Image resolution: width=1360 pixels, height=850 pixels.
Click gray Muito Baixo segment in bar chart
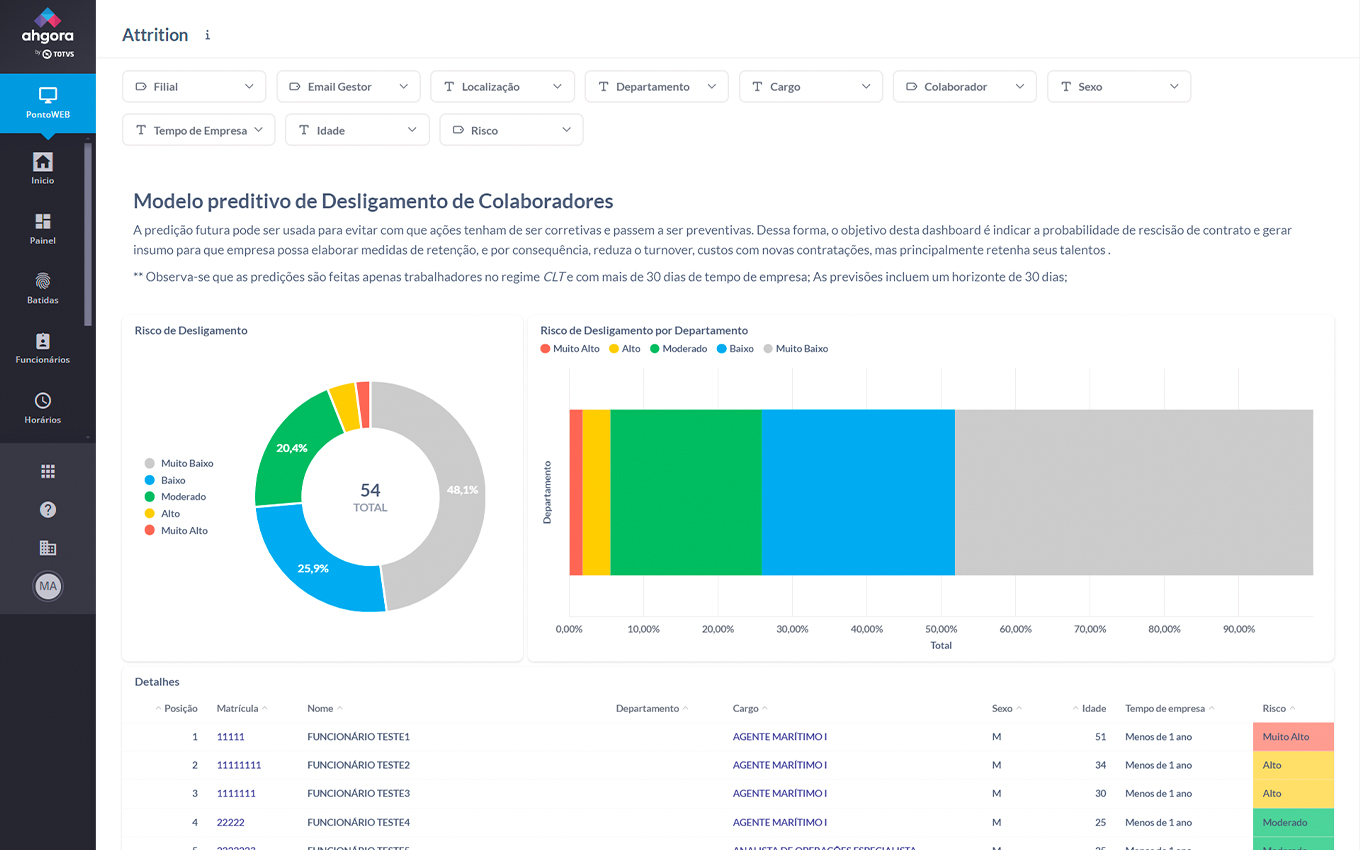tap(1133, 492)
